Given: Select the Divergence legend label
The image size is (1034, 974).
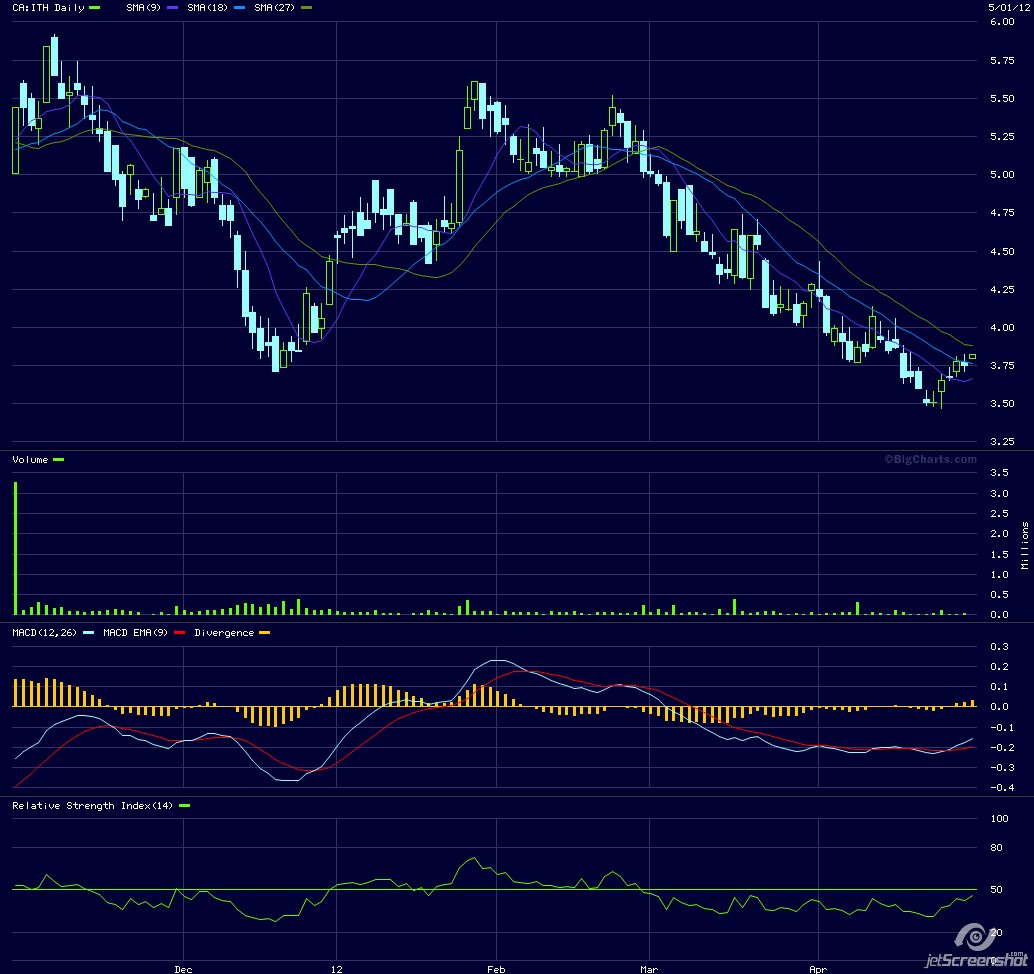Looking at the screenshot, I should click(x=224, y=633).
